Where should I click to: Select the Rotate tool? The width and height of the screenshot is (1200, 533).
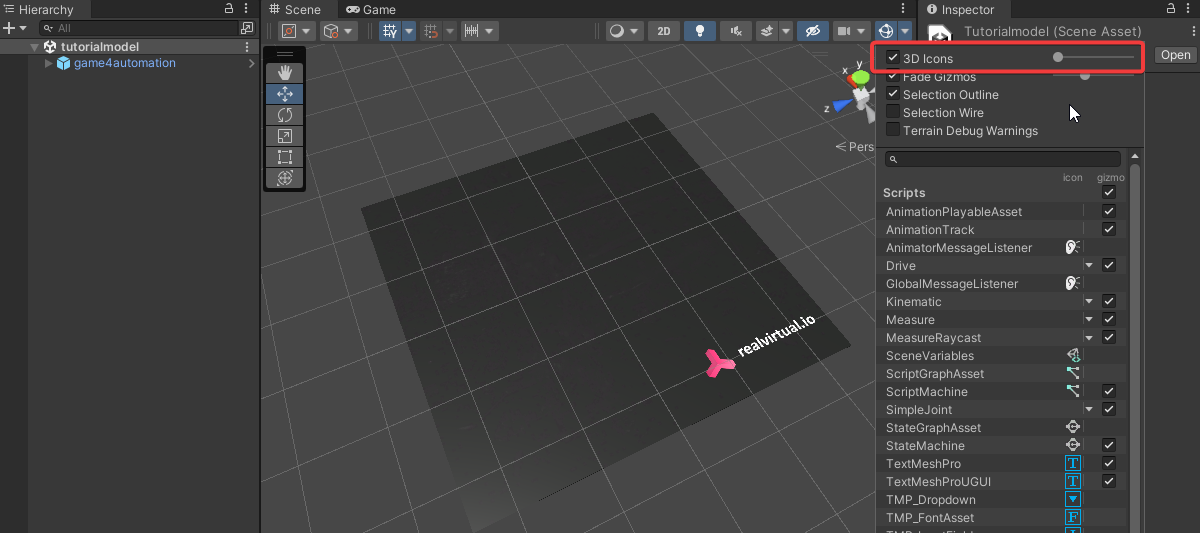[285, 115]
